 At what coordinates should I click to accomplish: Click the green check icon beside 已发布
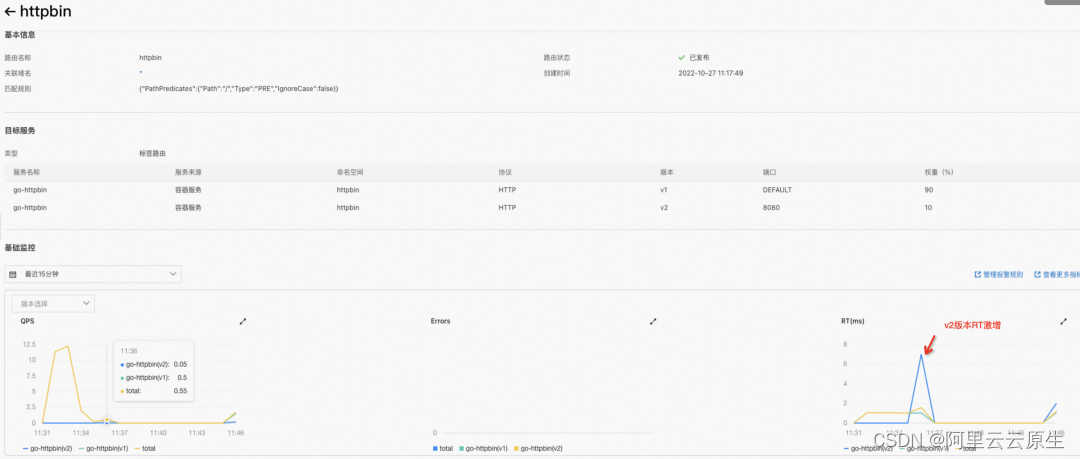(682, 58)
